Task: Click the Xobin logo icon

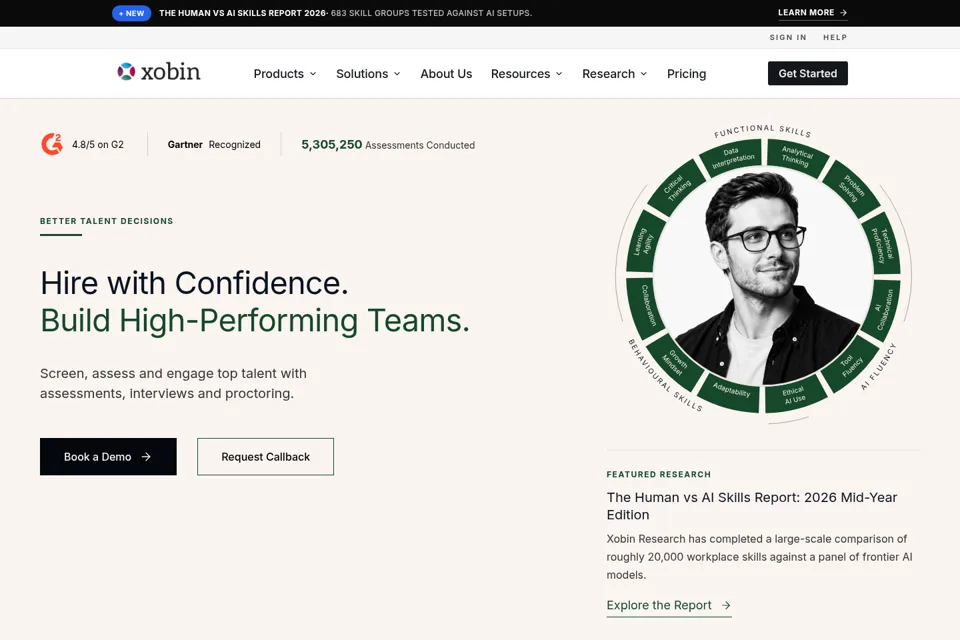Action: pos(126,72)
